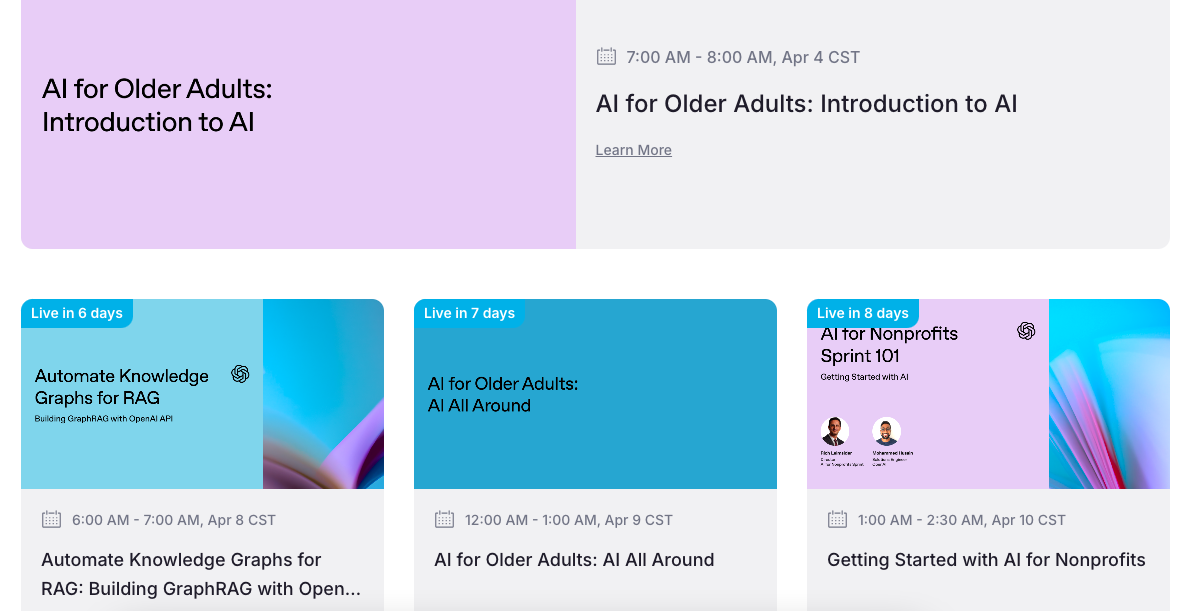Open the Learn More link
1192x611 pixels.
tap(633, 150)
